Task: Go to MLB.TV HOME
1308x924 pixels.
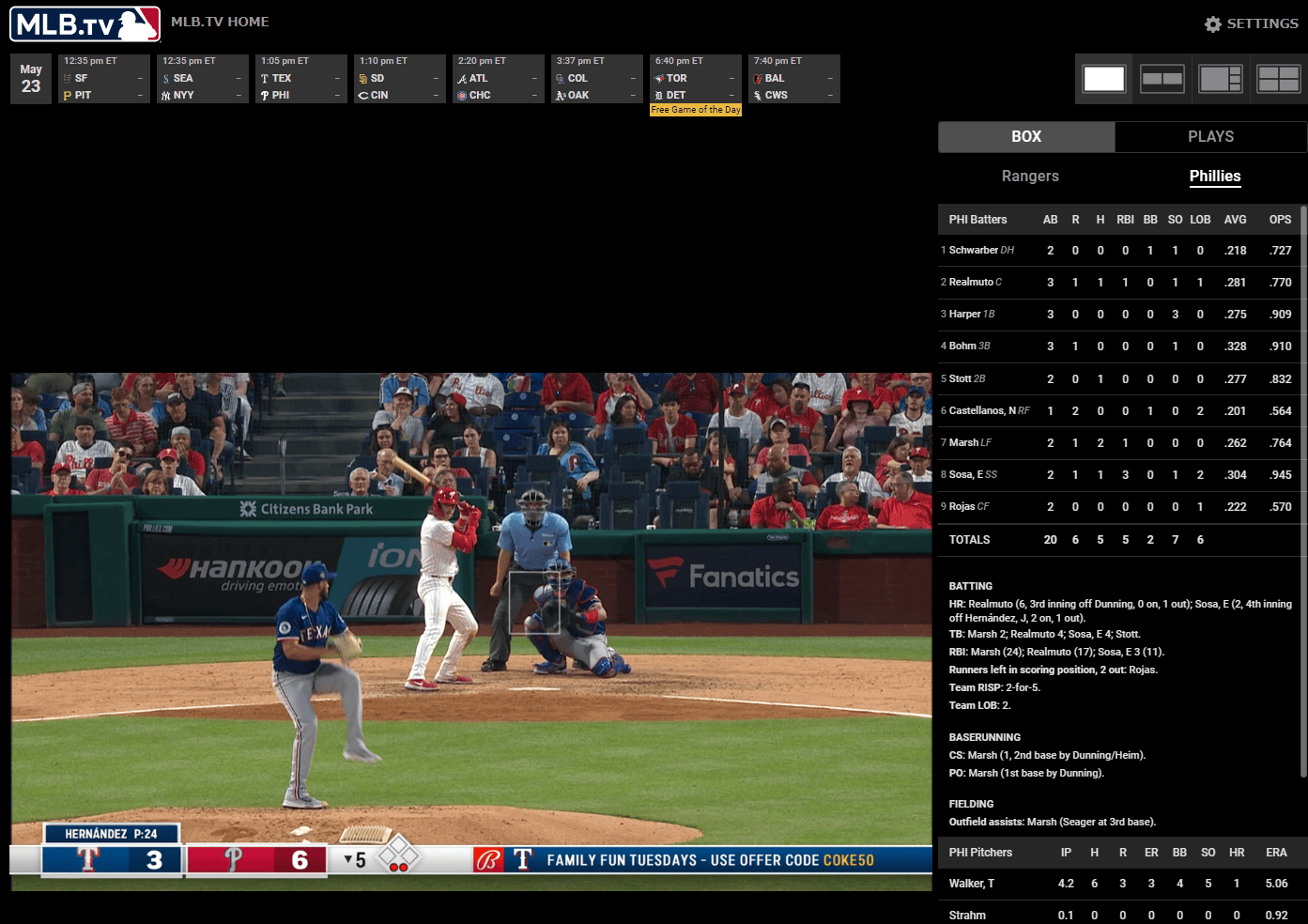Action: pyautogui.click(x=220, y=22)
